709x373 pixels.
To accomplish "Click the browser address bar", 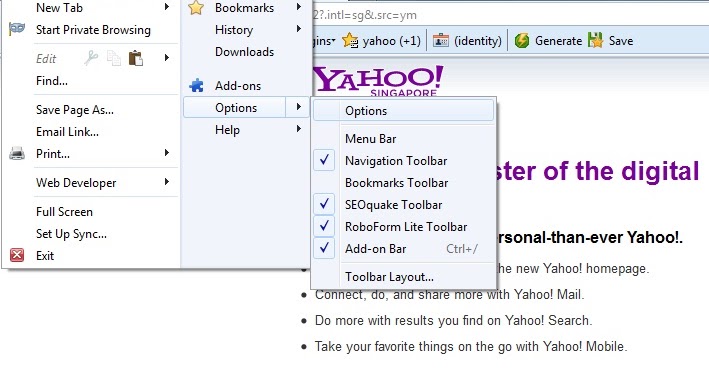I will point(510,15).
